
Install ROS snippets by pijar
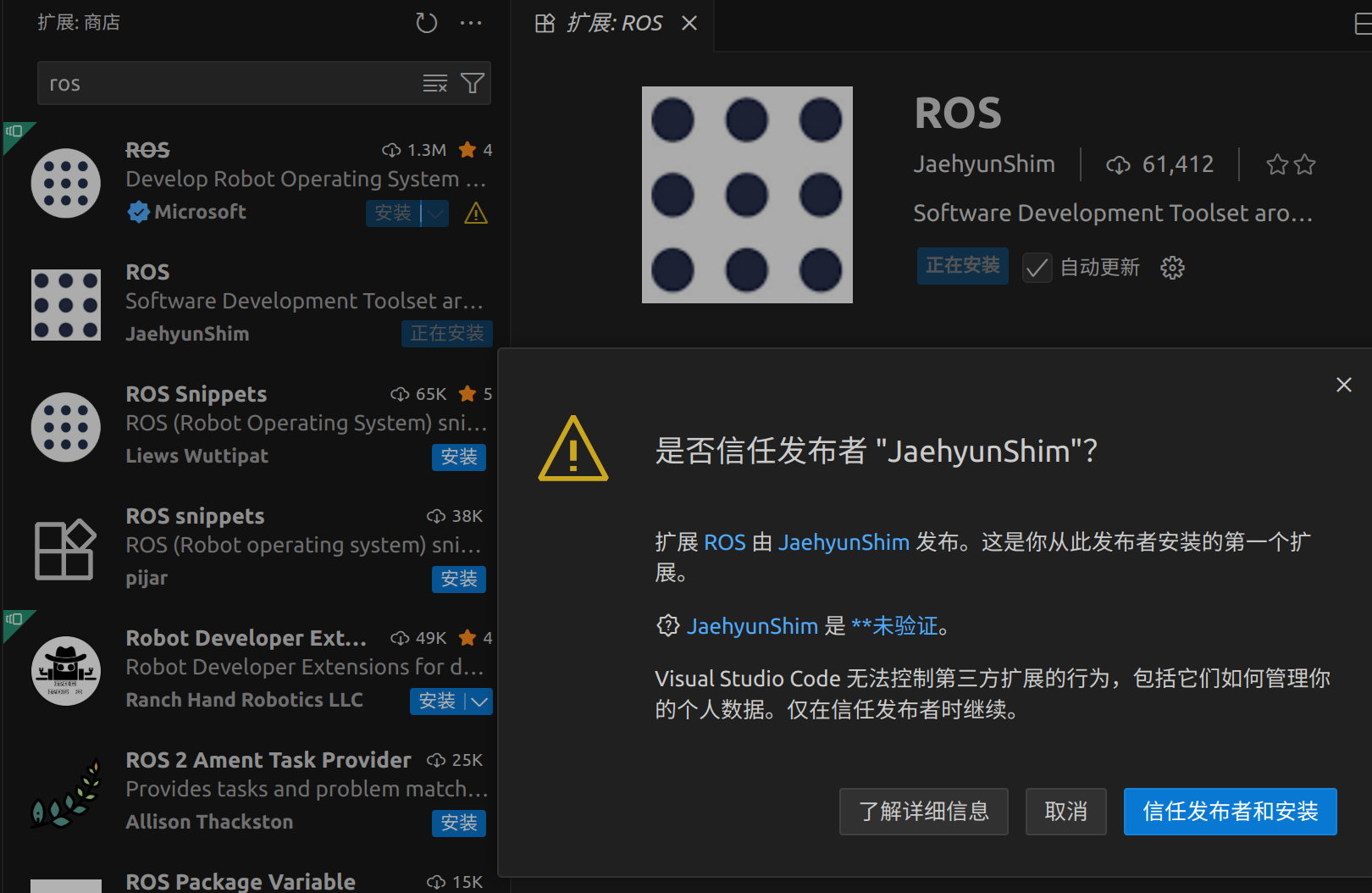point(459,580)
